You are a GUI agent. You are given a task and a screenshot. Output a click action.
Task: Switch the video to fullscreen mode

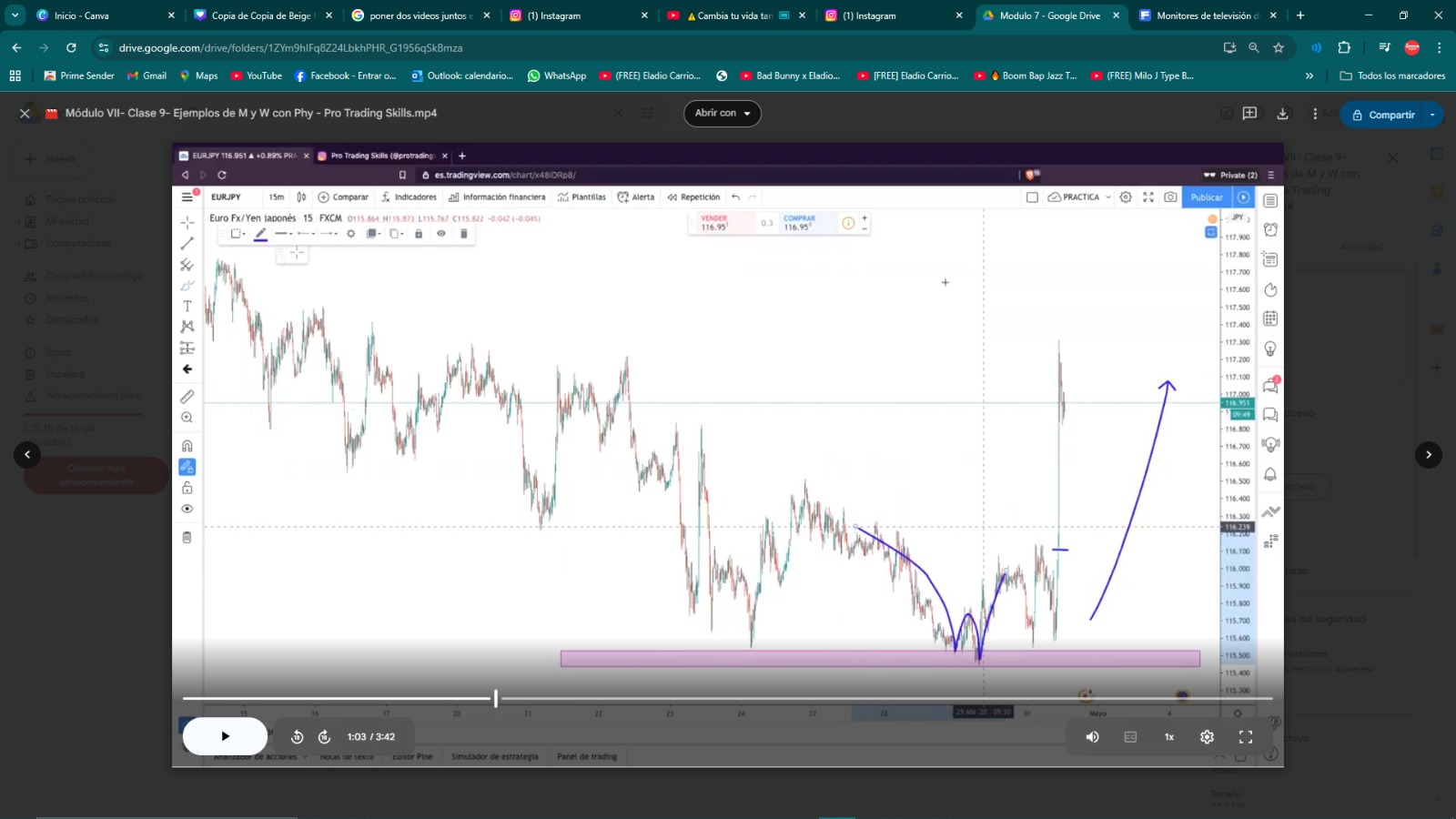click(x=1245, y=737)
